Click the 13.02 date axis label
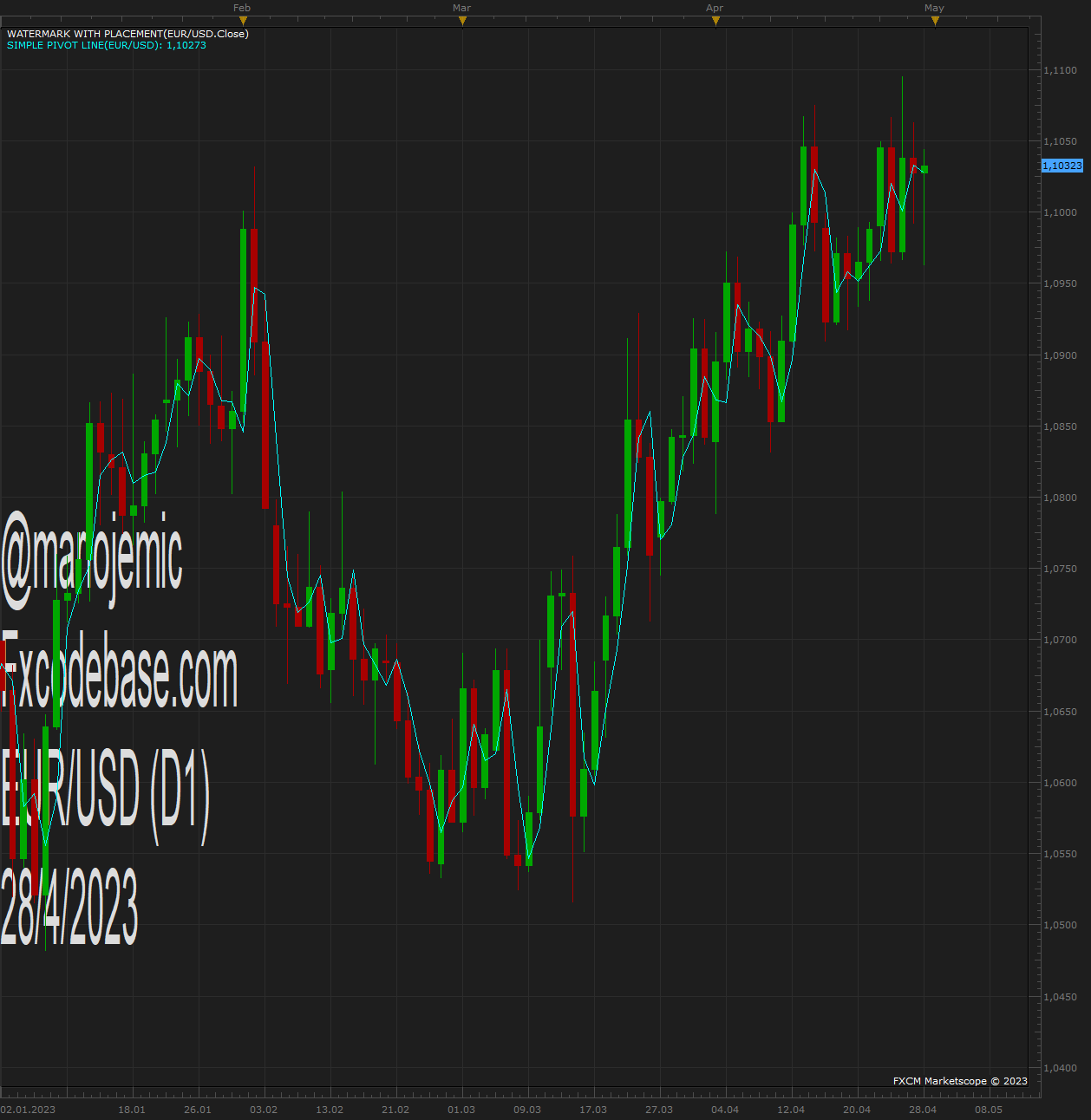Viewport: 1091px width, 1120px height. pos(330,1110)
